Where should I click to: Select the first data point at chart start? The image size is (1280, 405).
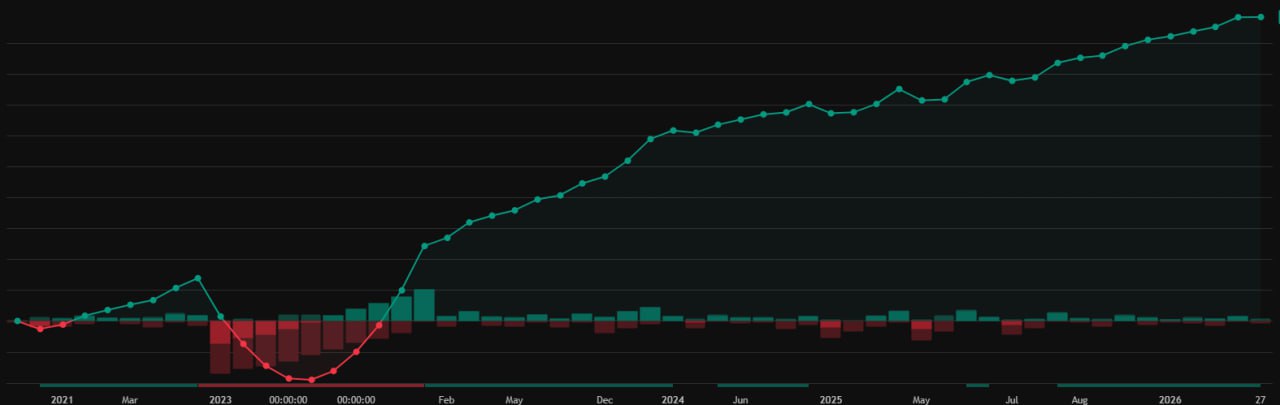point(17,321)
